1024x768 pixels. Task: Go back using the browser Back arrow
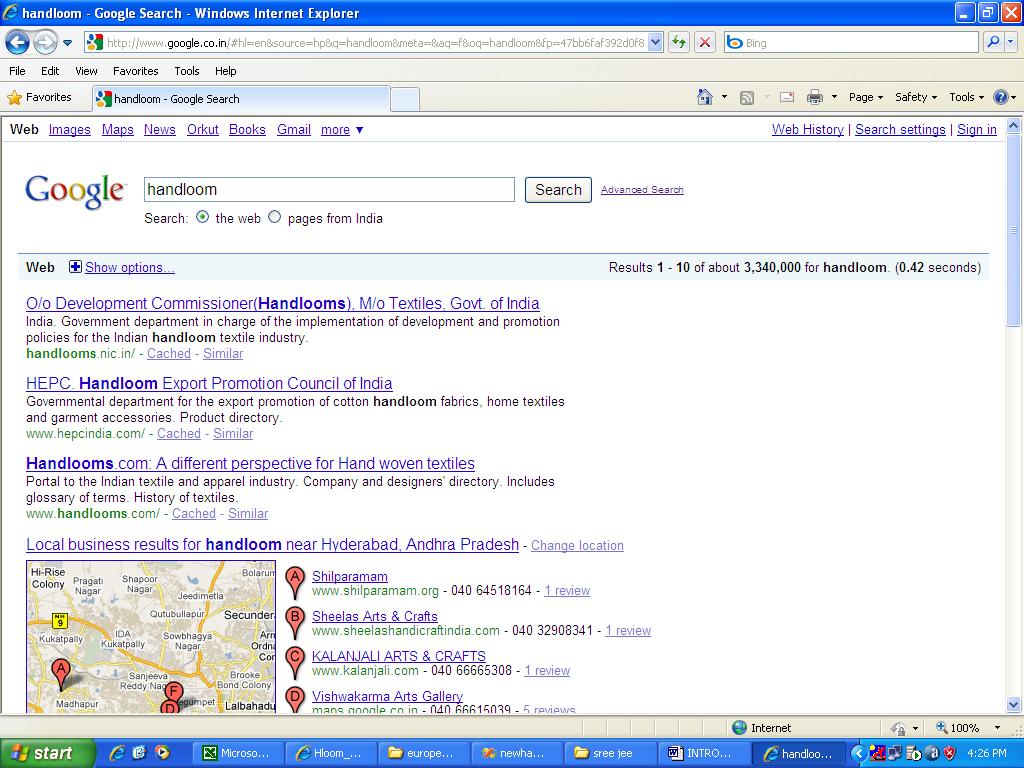click(x=18, y=43)
